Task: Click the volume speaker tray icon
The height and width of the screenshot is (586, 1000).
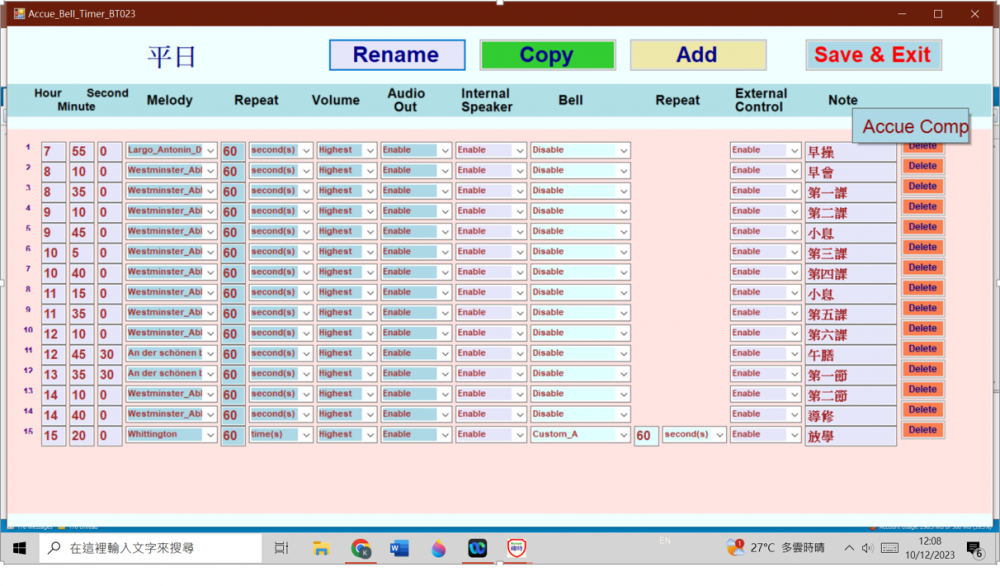Action: [867, 548]
